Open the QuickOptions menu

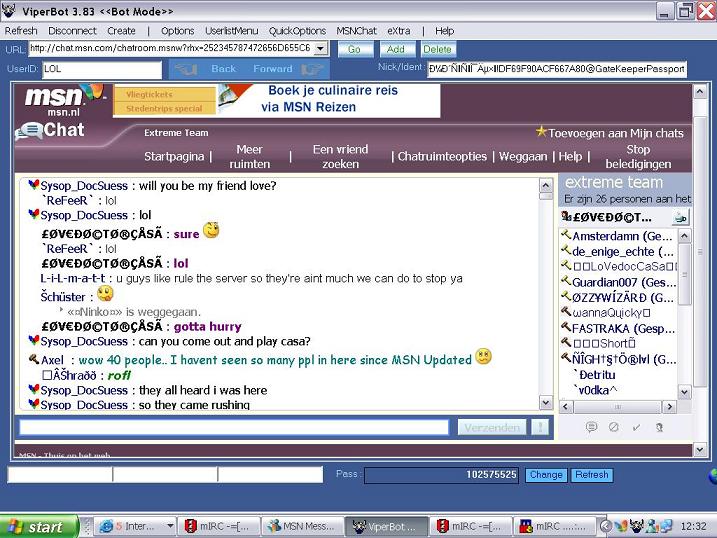coord(297,31)
